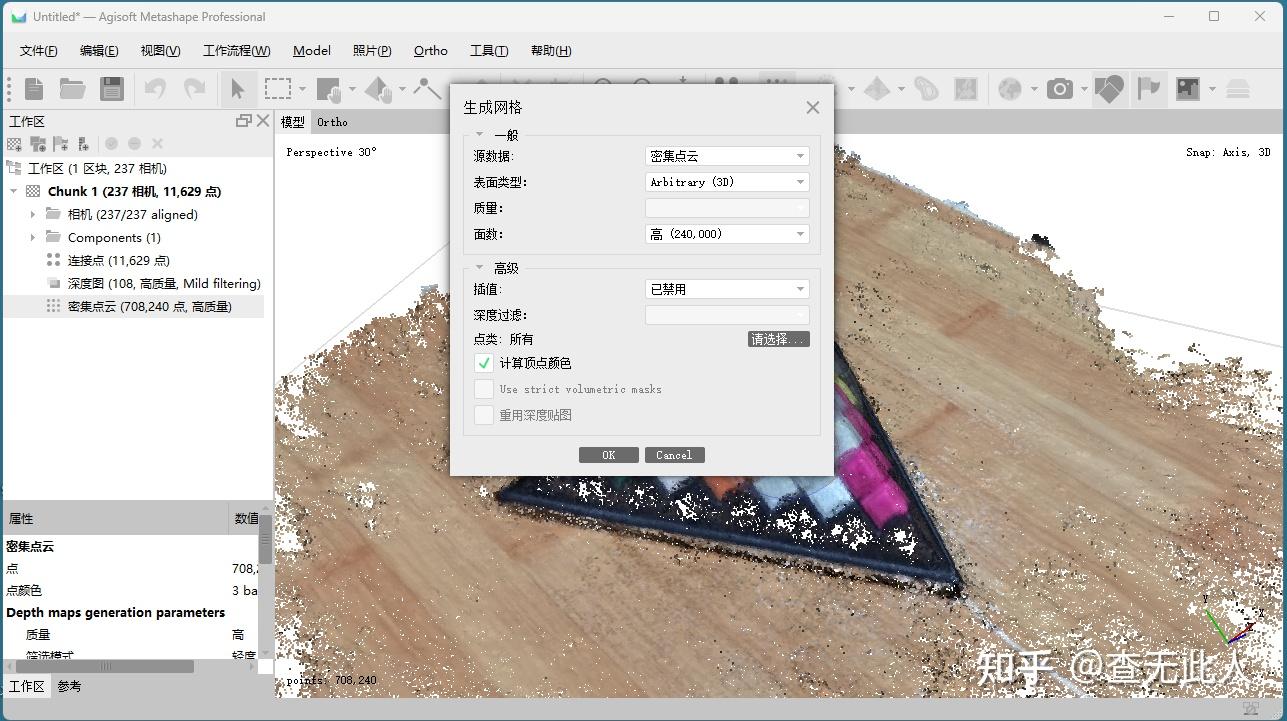The height and width of the screenshot is (721, 1287).
Task: Enable the 计算顶点颜色 checkbox
Action: (x=483, y=363)
